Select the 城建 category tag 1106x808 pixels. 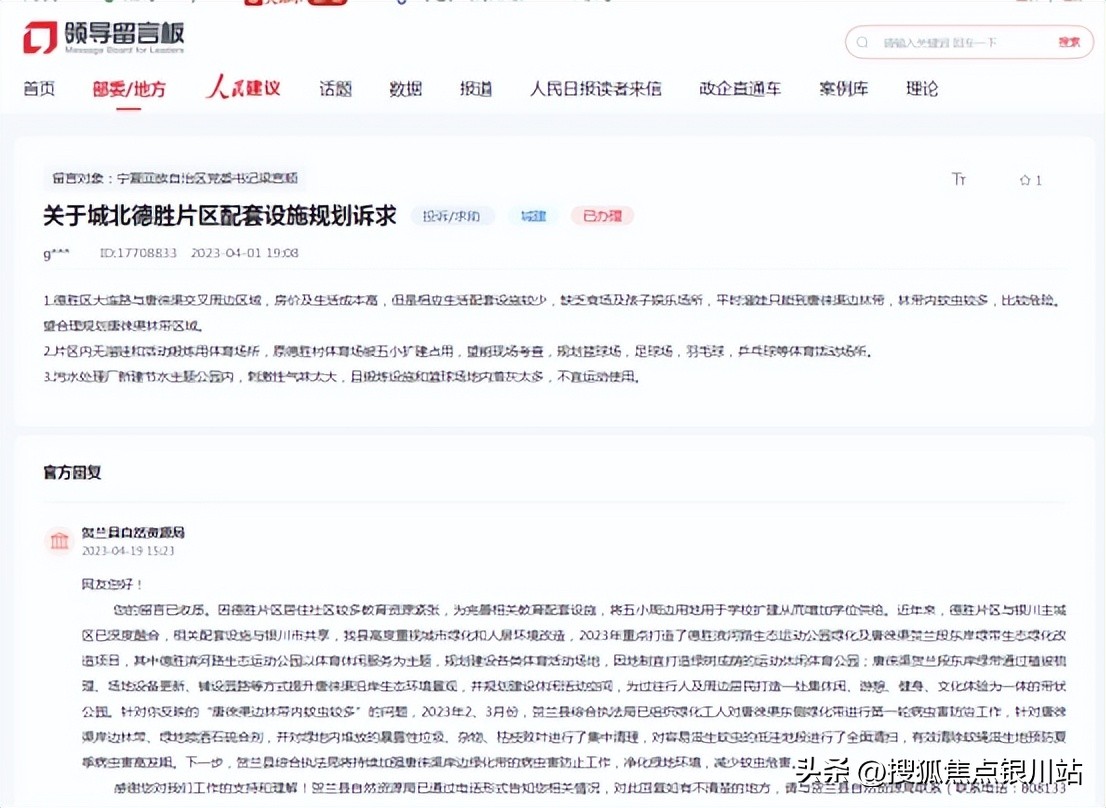coord(533,216)
